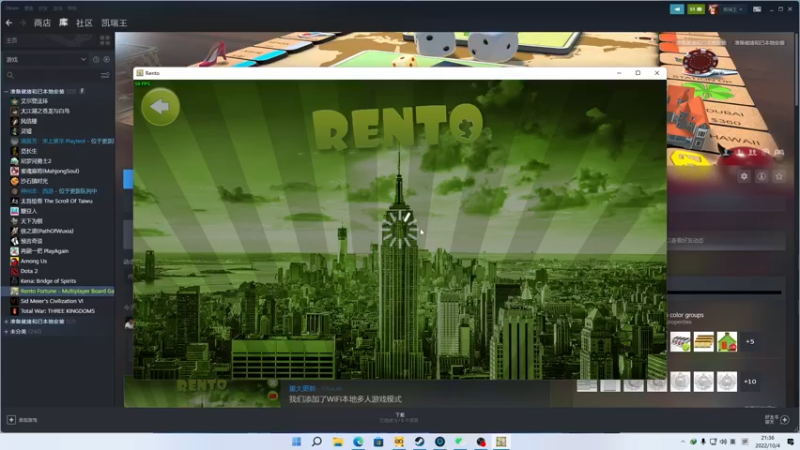This screenshot has height=450, width=800.
Task: Open Steam from the taskbar
Action: coord(419,441)
